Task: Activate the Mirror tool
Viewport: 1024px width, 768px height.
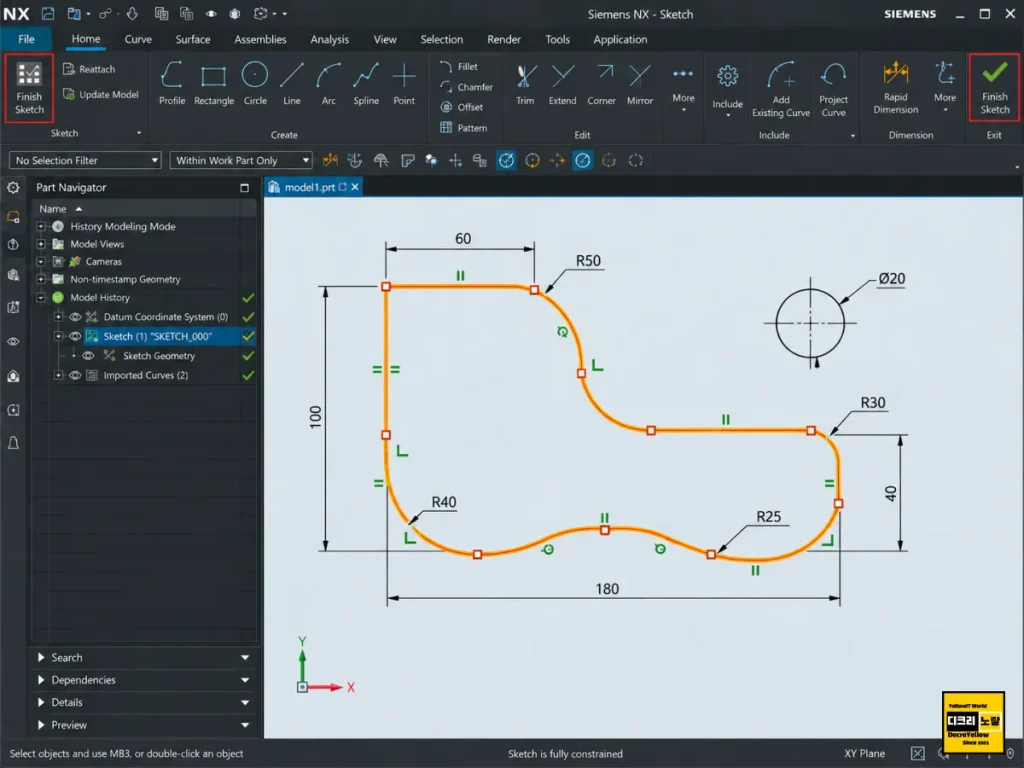Action: tap(640, 84)
